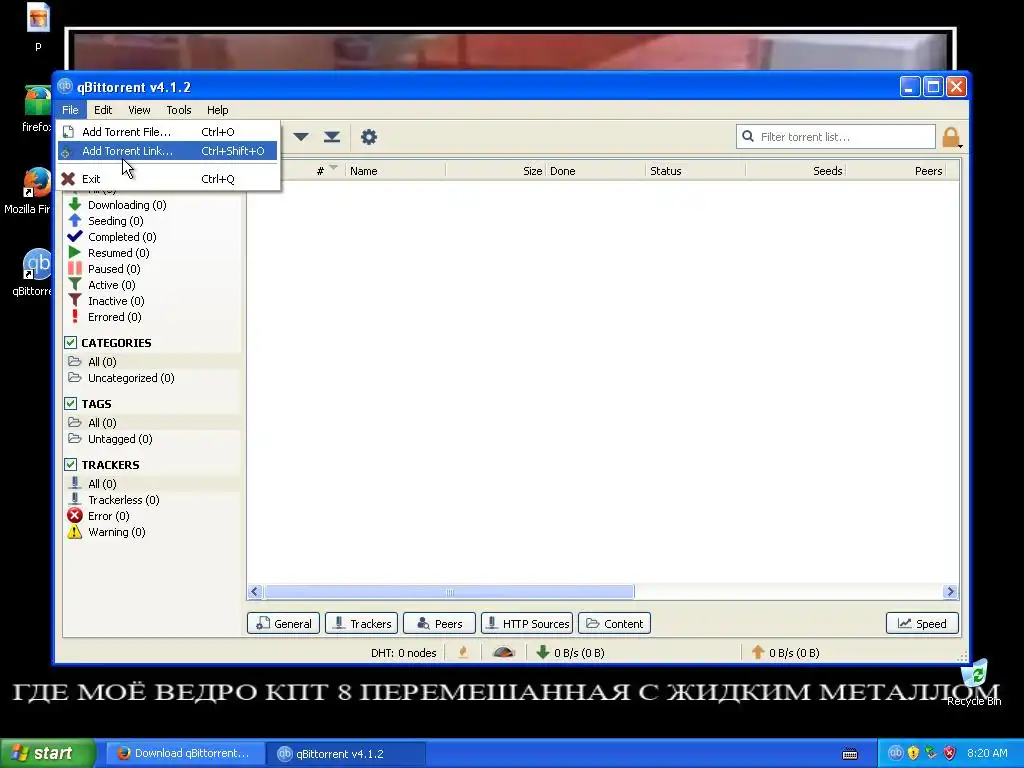Click DHT: 0 nodes status text
Image resolution: width=1024 pixels, height=768 pixels.
[404, 653]
